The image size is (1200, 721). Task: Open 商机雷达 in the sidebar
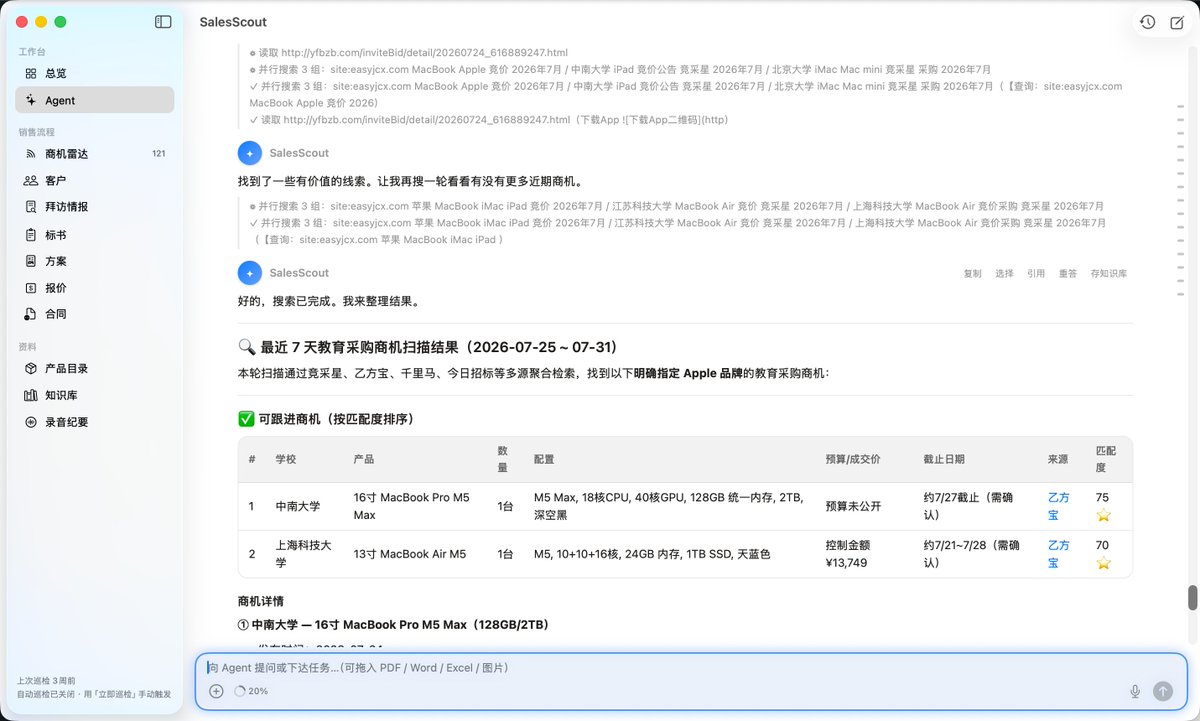[95, 154]
